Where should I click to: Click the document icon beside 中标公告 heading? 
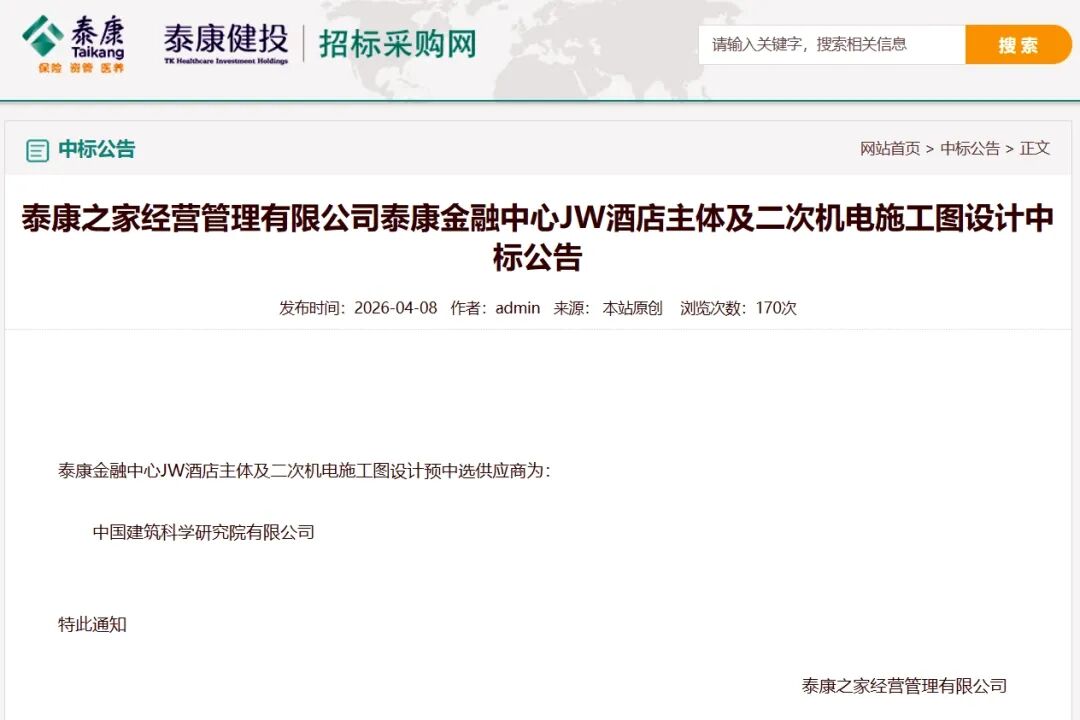pos(37,151)
